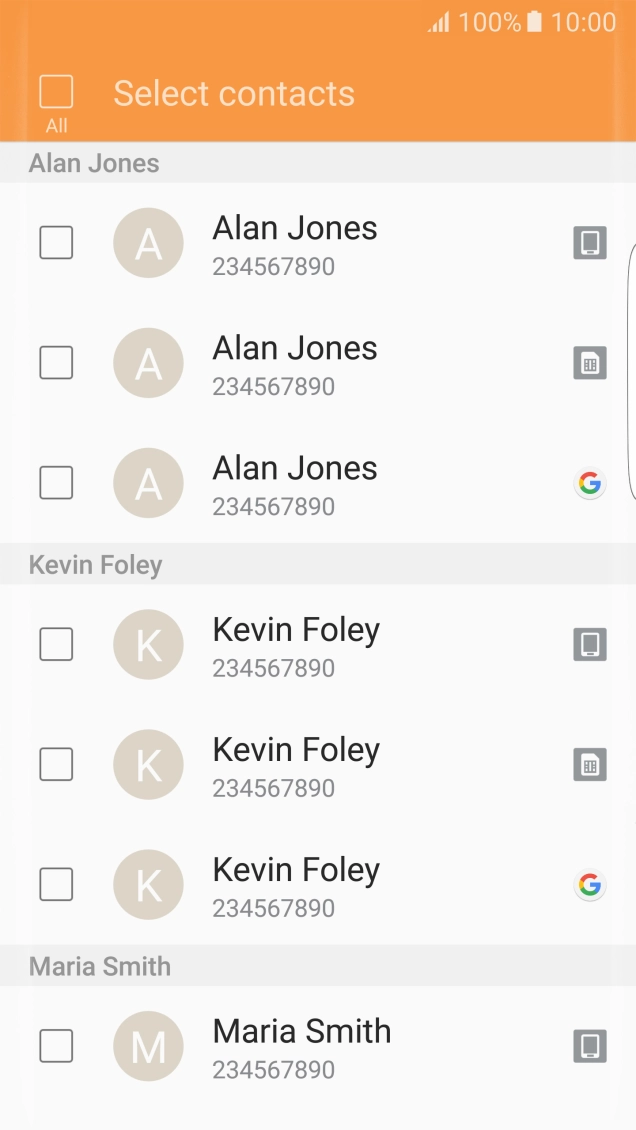This screenshot has height=1130, width=636.
Task: Tap the signal strength indicator
Action: (439, 22)
